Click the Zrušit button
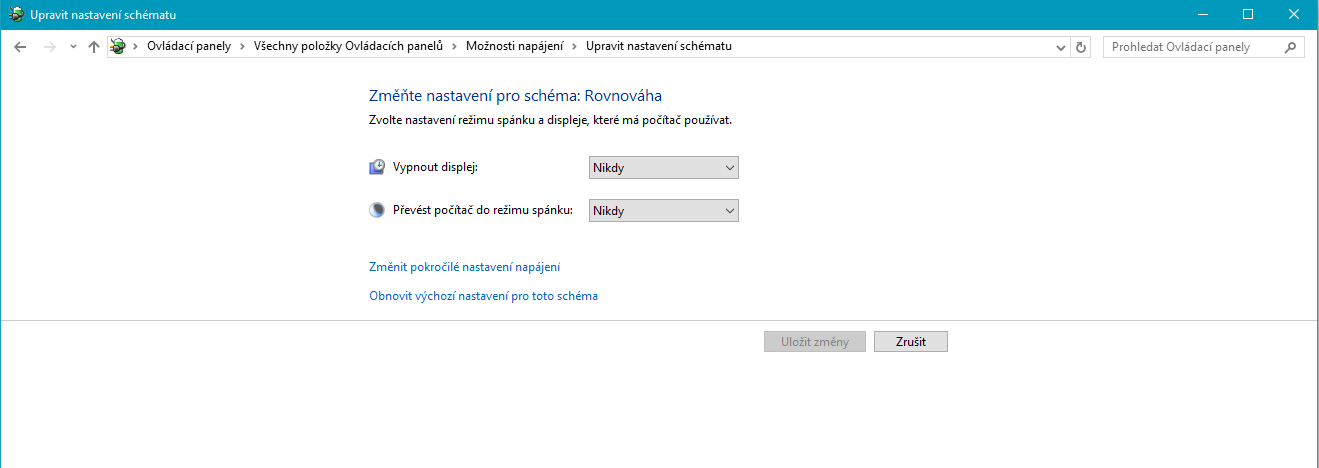The image size is (1319, 468). click(911, 342)
